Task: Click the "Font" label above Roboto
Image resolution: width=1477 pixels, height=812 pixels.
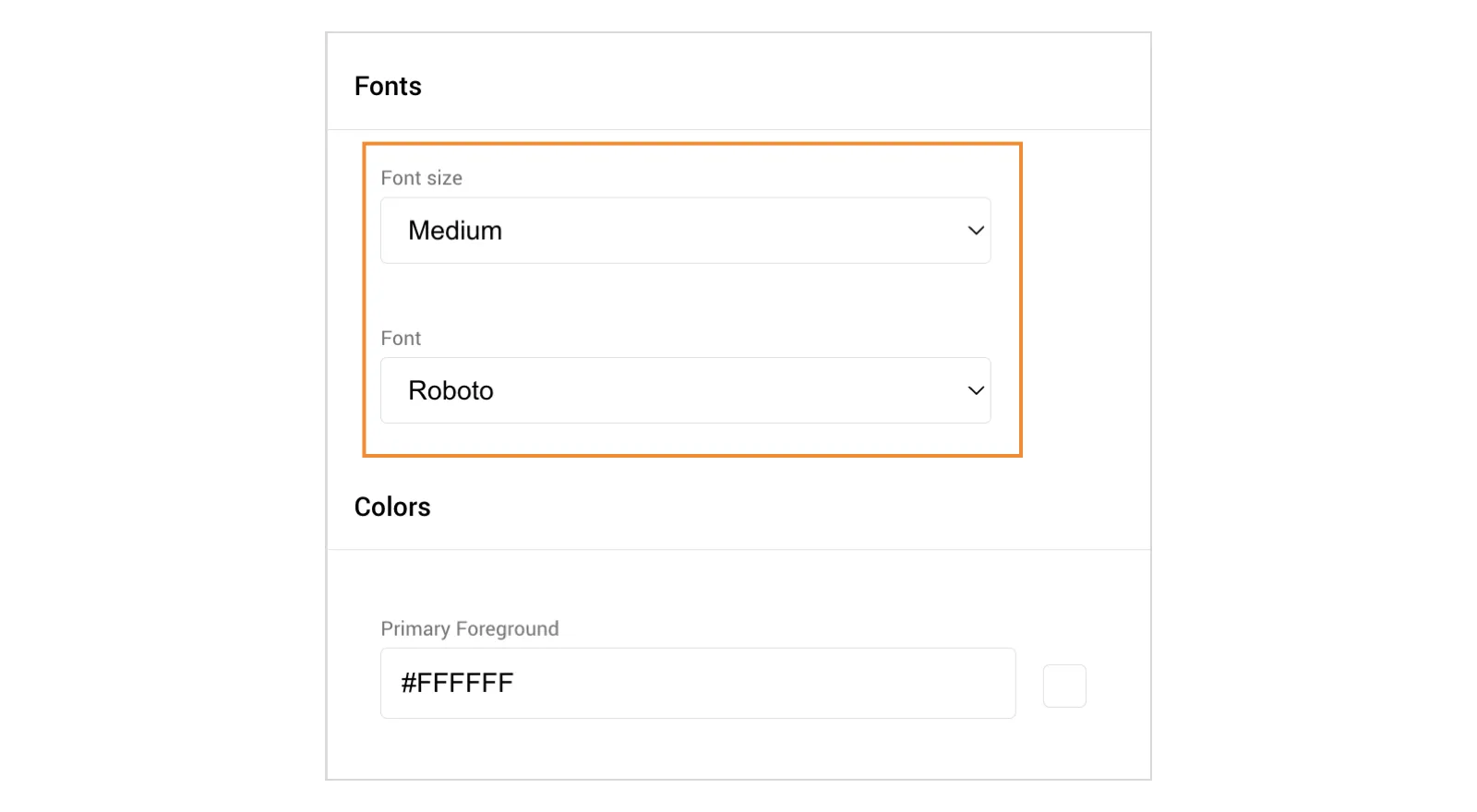Action: (401, 339)
